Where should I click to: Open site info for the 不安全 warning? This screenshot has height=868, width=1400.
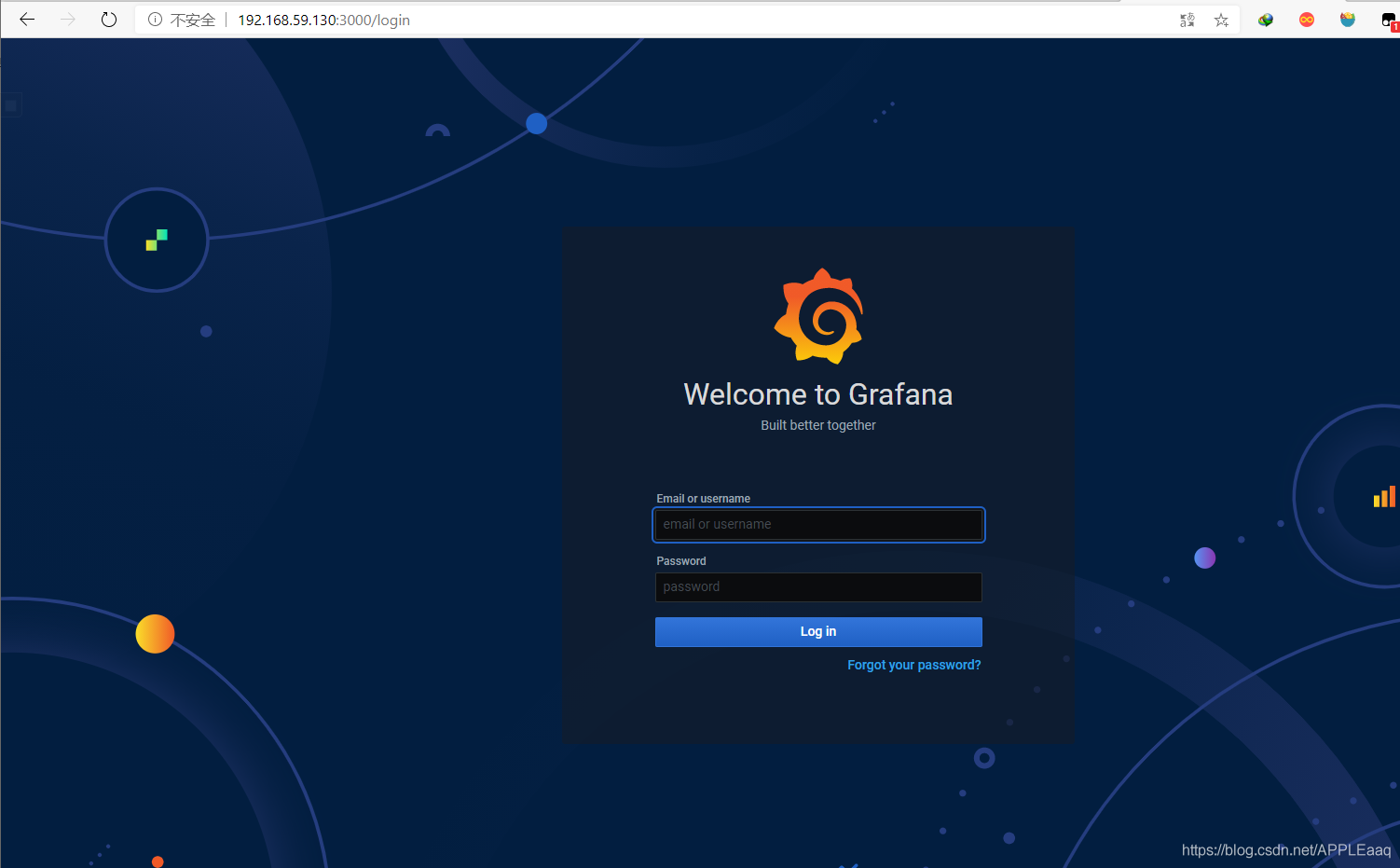pos(182,20)
